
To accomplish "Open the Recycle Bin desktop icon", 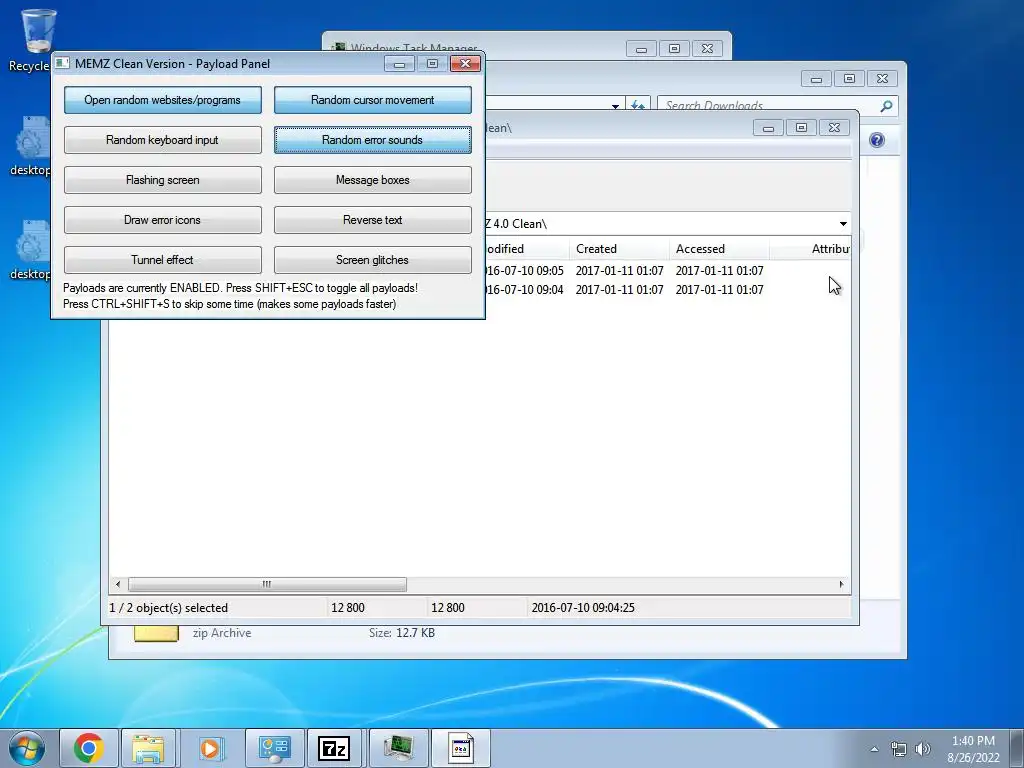I will click(x=37, y=39).
